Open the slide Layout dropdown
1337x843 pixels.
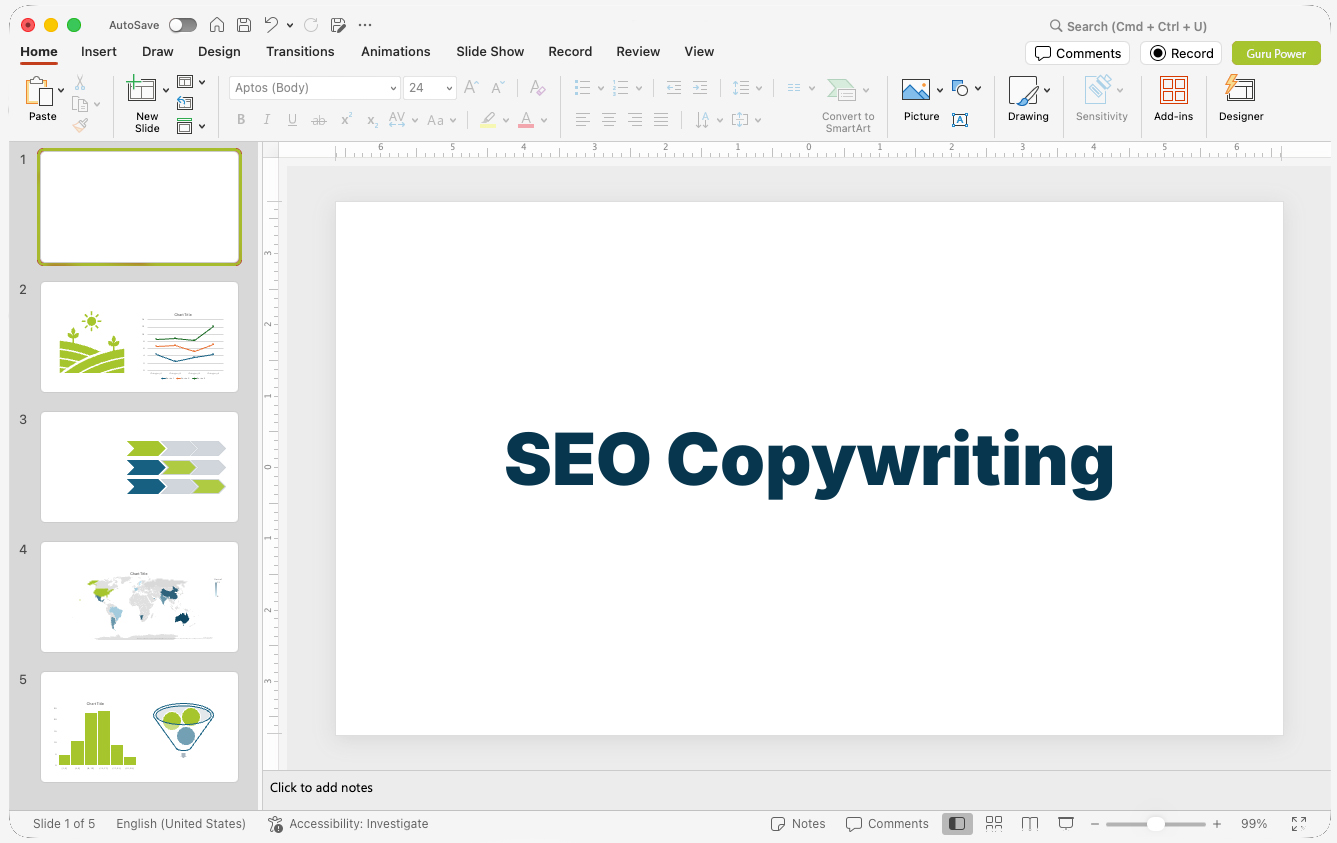191,82
